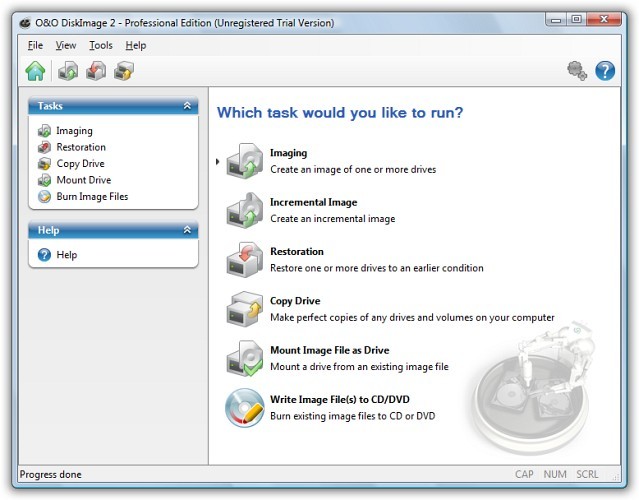The height and width of the screenshot is (500, 639).
Task: Select Copy Drive link in Tasks sidebar
Action: [80, 164]
